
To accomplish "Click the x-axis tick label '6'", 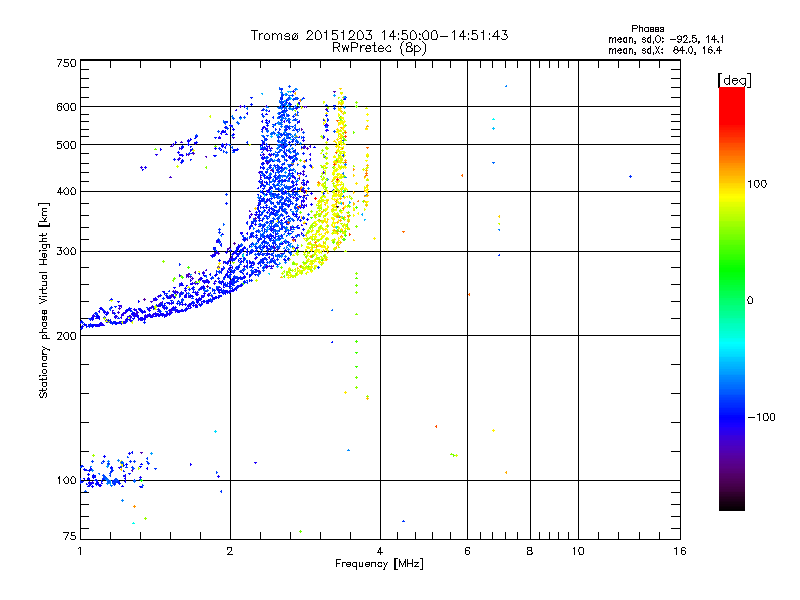I will pos(467,551).
